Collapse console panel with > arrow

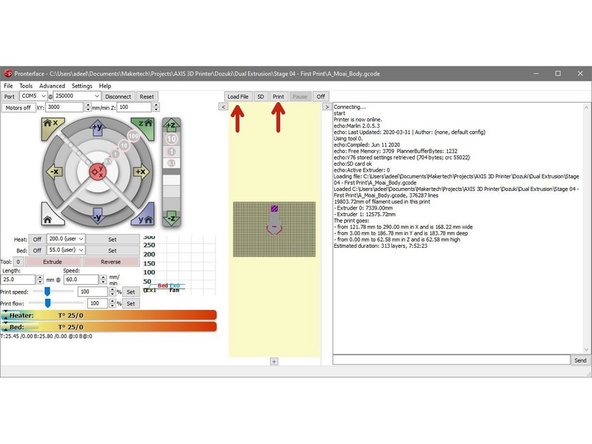click(x=327, y=107)
